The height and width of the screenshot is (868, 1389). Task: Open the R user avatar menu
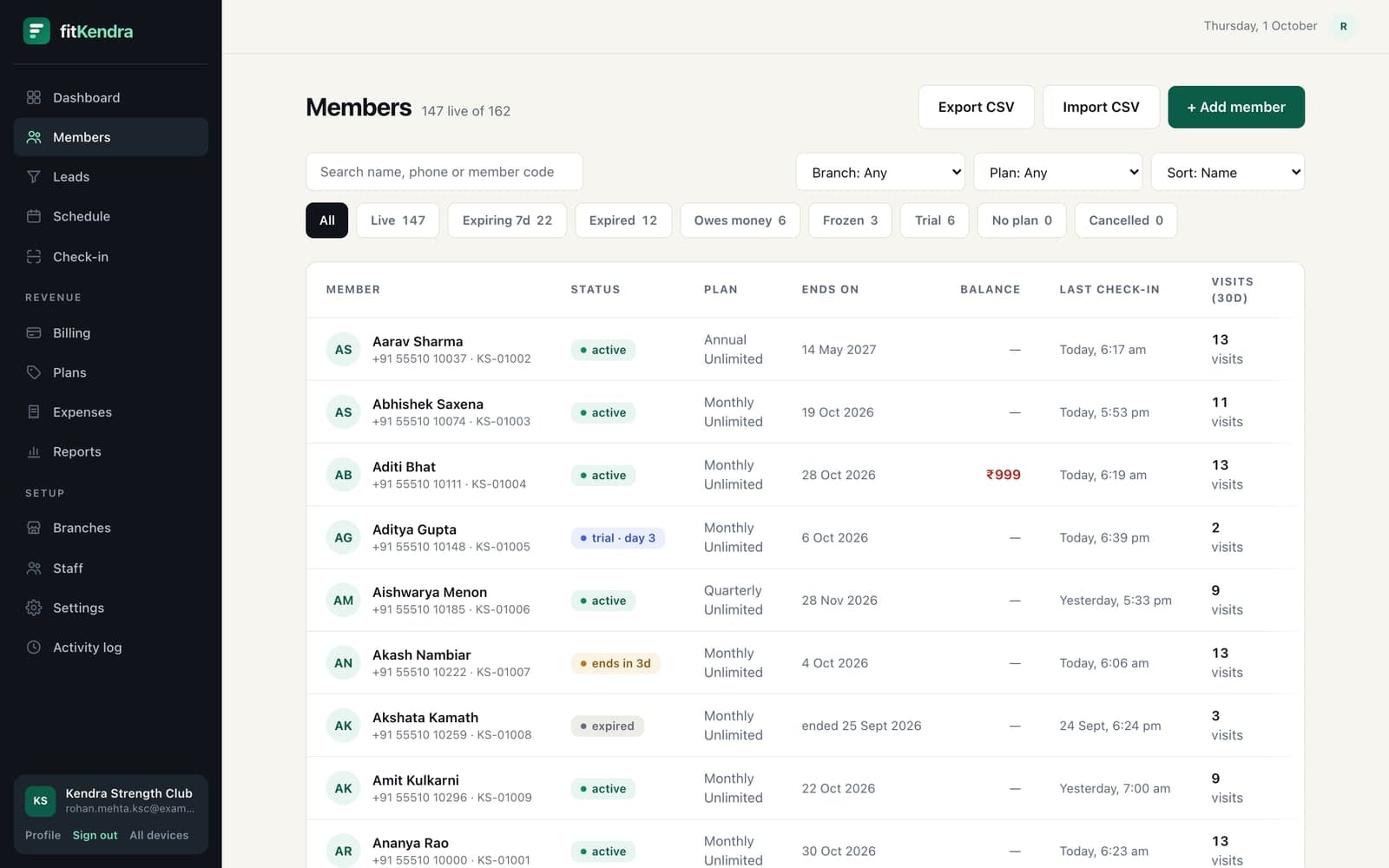[1343, 26]
